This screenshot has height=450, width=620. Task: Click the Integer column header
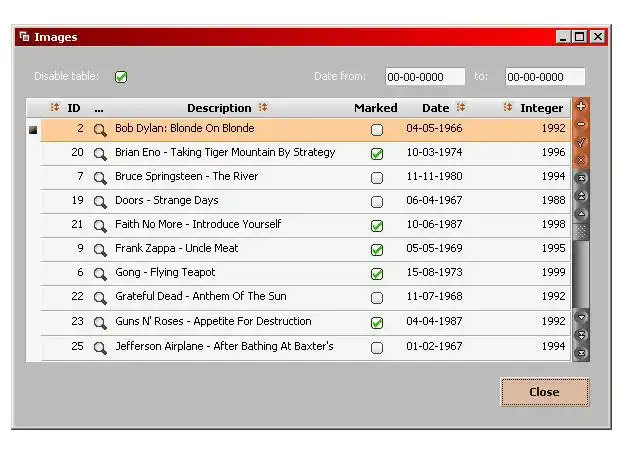541,108
